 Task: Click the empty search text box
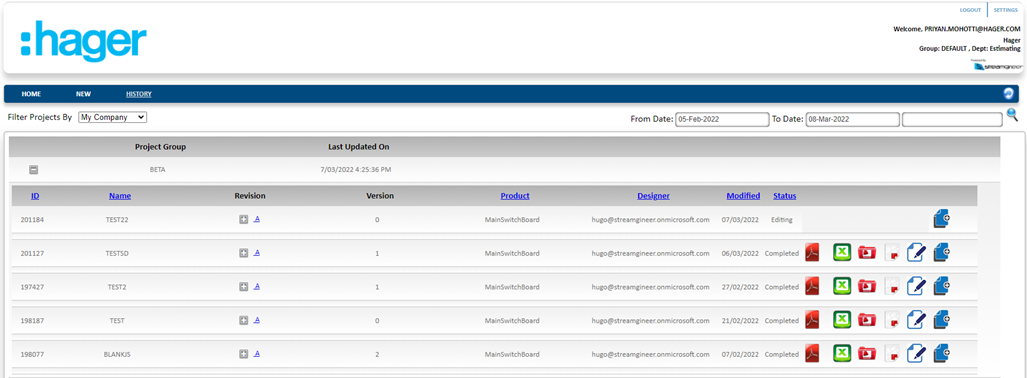click(952, 119)
